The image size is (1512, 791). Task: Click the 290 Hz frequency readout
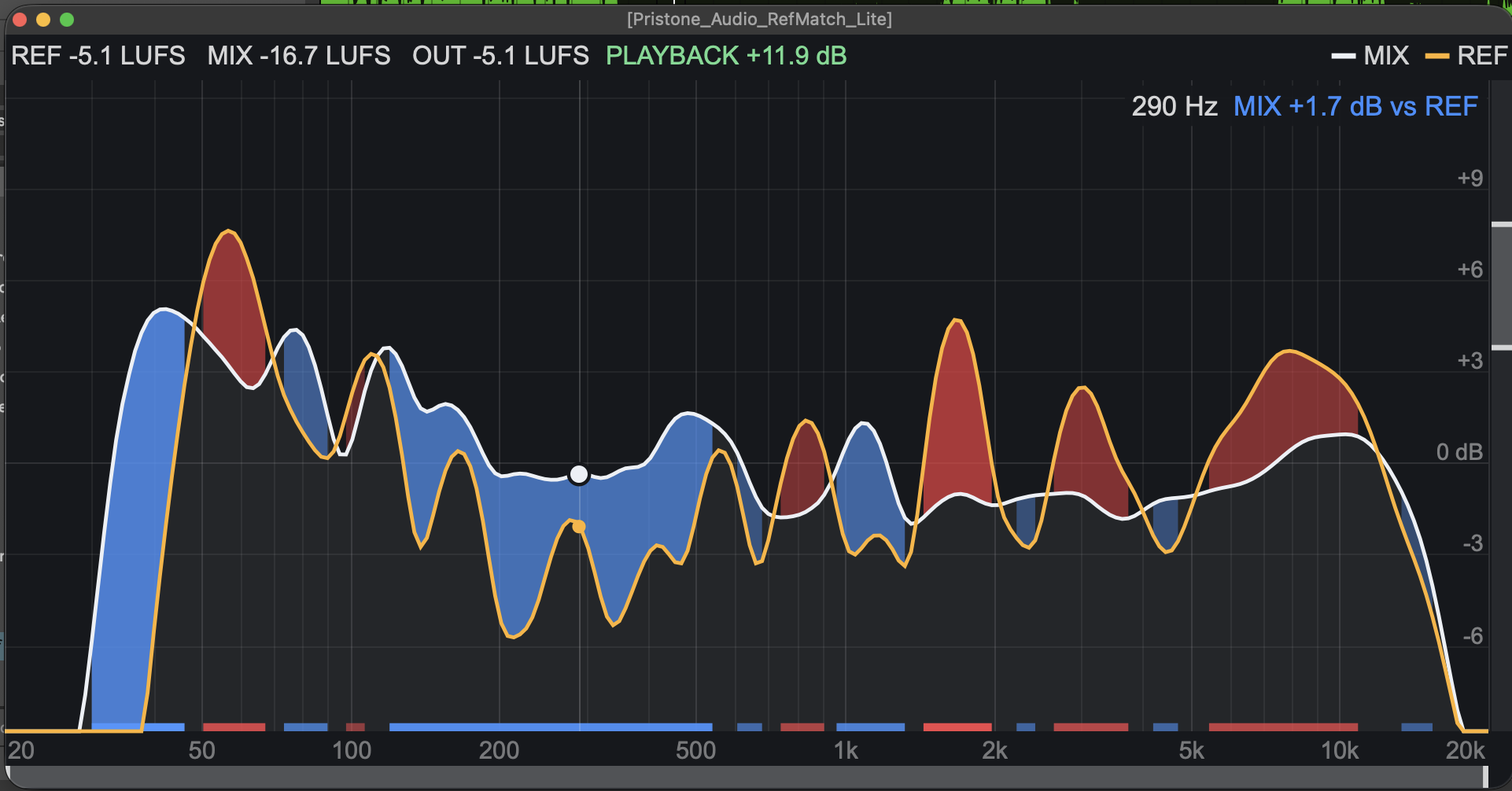tap(1175, 106)
